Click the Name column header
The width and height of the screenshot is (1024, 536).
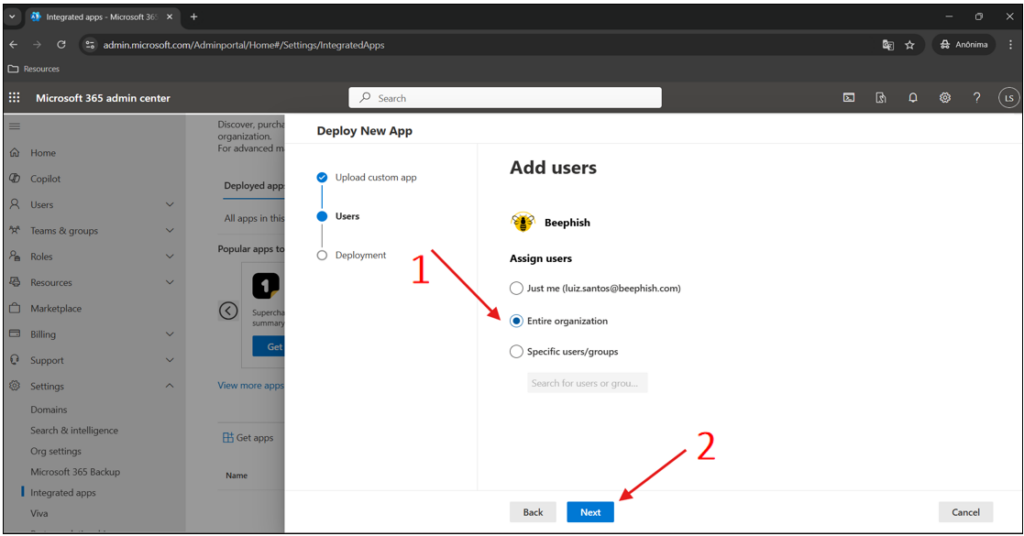tap(236, 475)
